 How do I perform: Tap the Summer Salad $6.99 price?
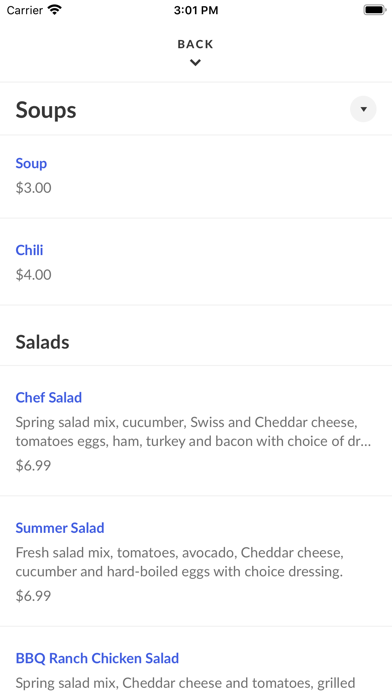click(x=33, y=596)
